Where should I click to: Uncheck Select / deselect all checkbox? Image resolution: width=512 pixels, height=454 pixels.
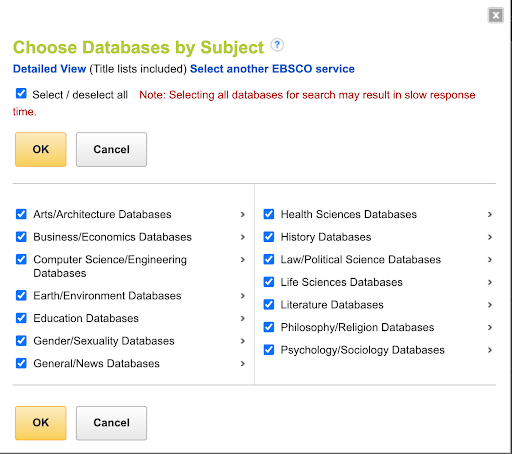tap(21, 93)
